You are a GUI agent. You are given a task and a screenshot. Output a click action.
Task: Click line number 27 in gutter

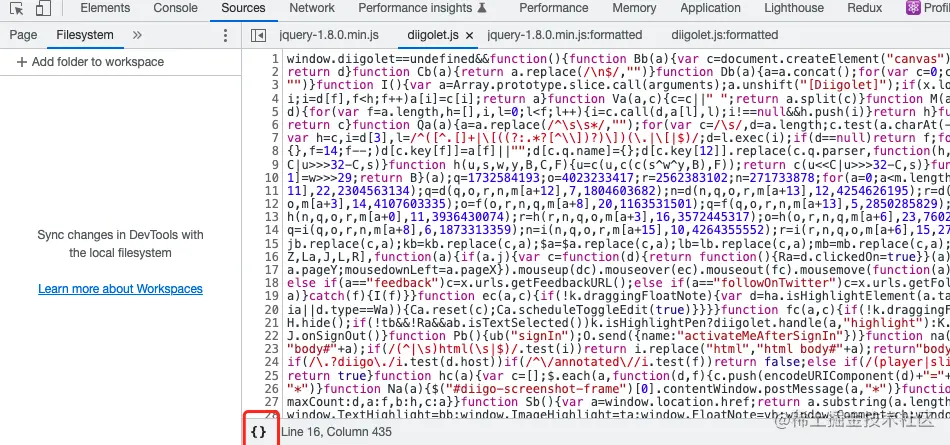[272, 401]
